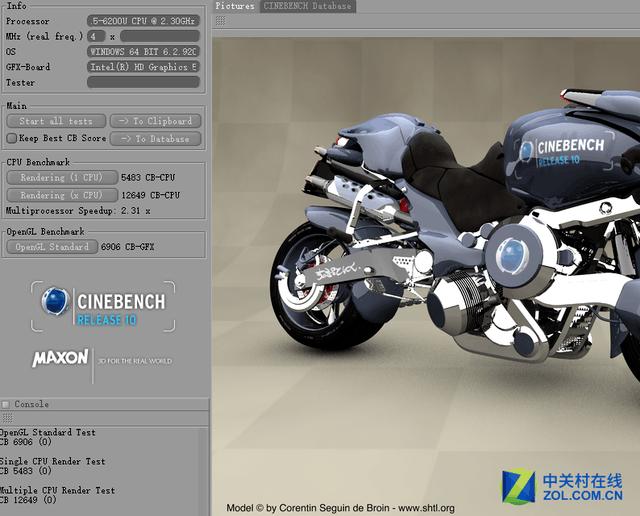The width and height of the screenshot is (640, 516).
Task: Copy results with the To Clipboard button
Action: [x=155, y=121]
